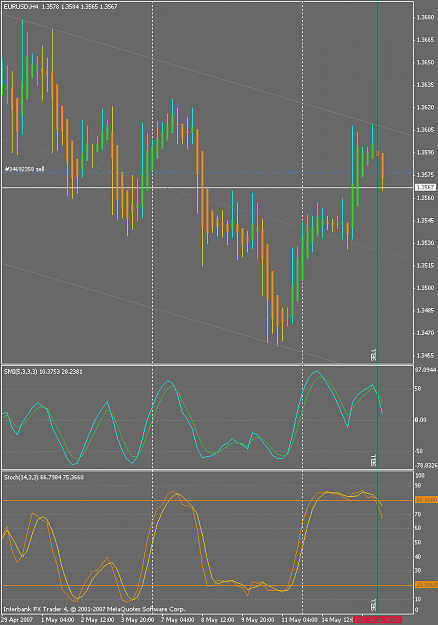
Task: Click the 90 value on Stochastic scale
Action: tap(418, 485)
